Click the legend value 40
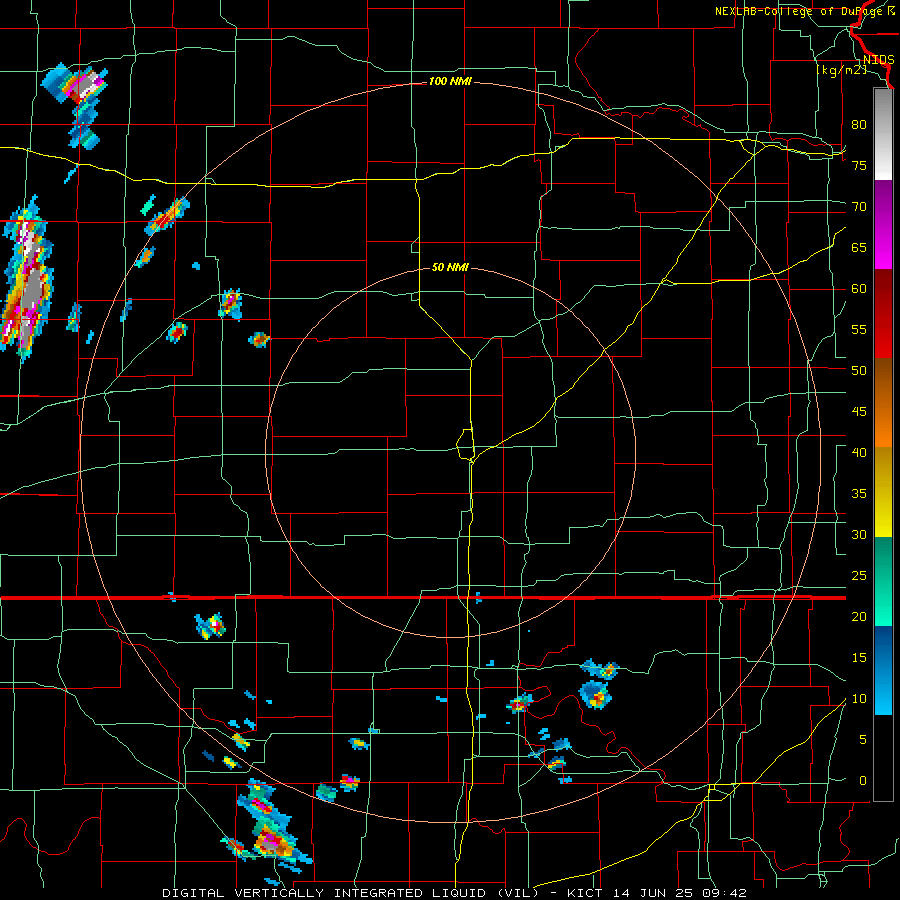The width and height of the screenshot is (900, 900). [x=859, y=453]
